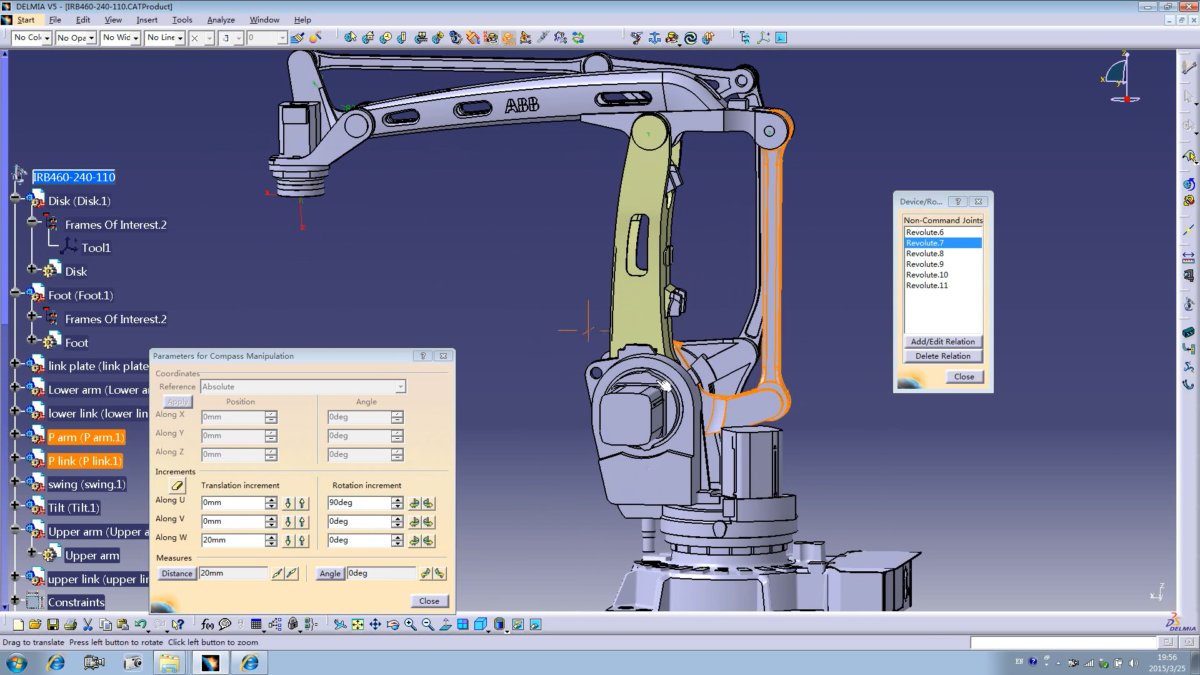Click the Add/Edit Relation button
1200x675 pixels.
coord(943,342)
